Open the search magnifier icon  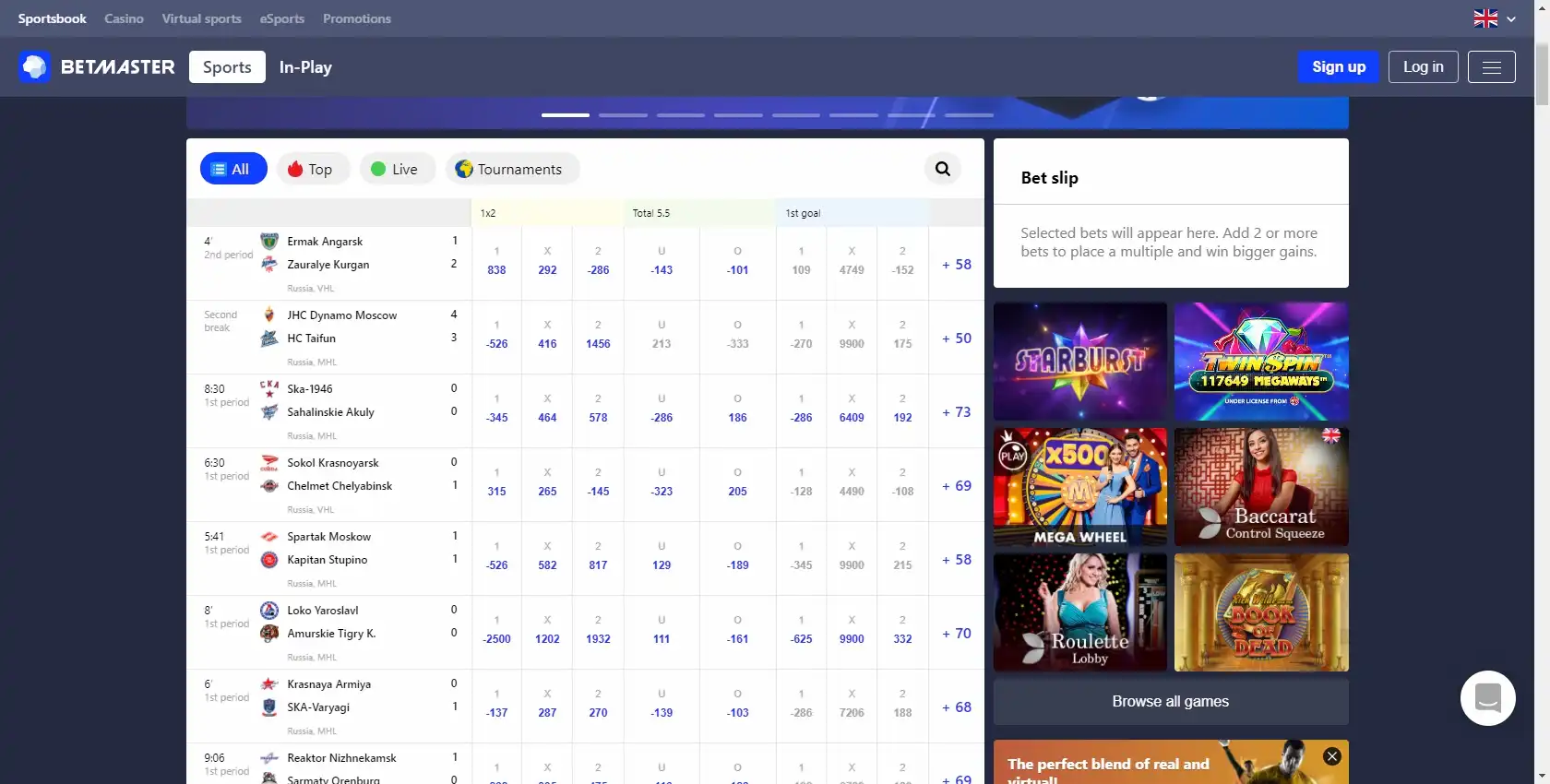point(943,169)
